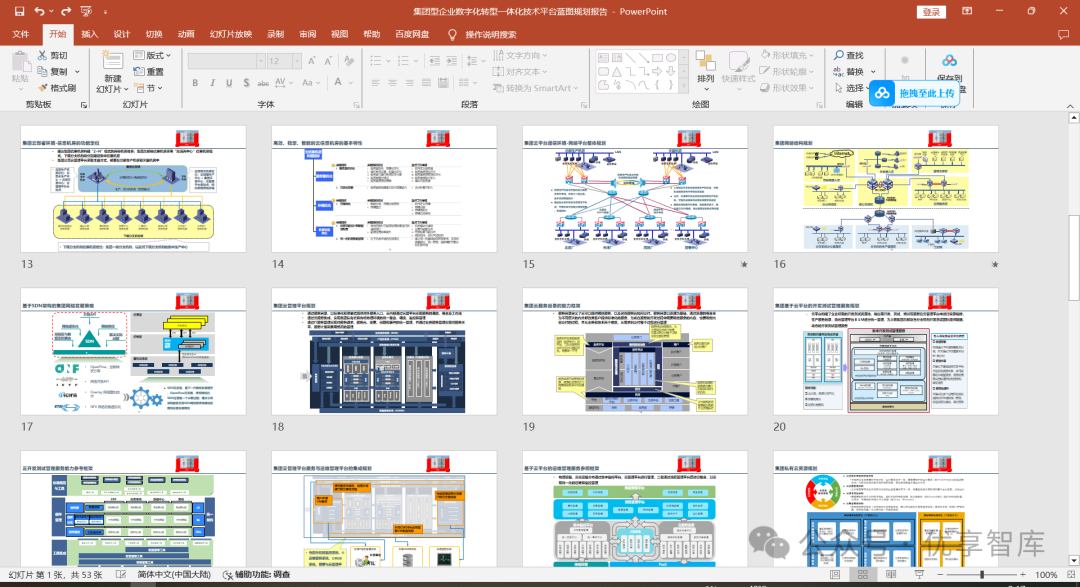Screen dimensions: 1080x587
Task: Expand the Select dropdown in editing group
Action: point(854,87)
